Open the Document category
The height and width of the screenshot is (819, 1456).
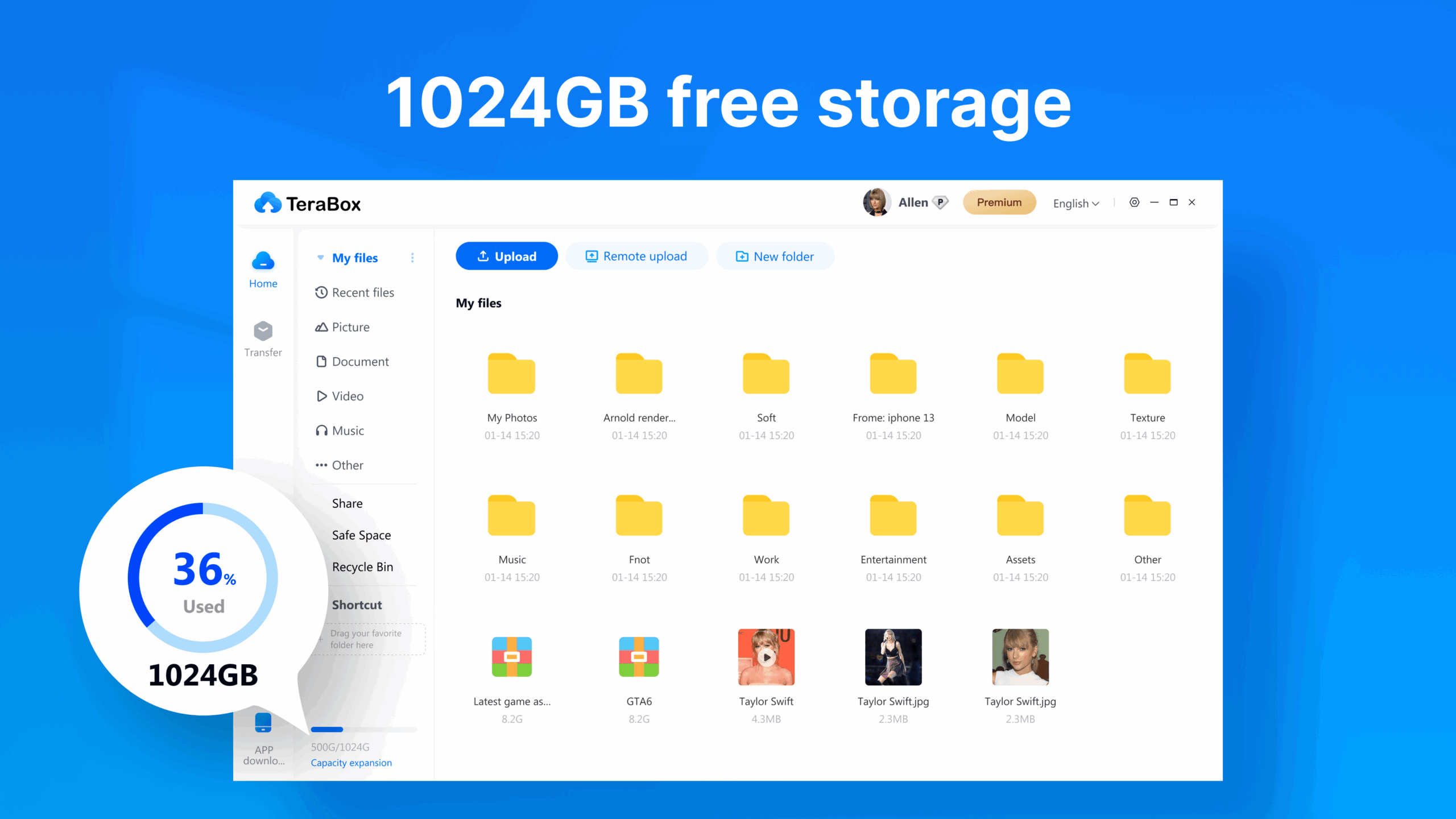360,362
